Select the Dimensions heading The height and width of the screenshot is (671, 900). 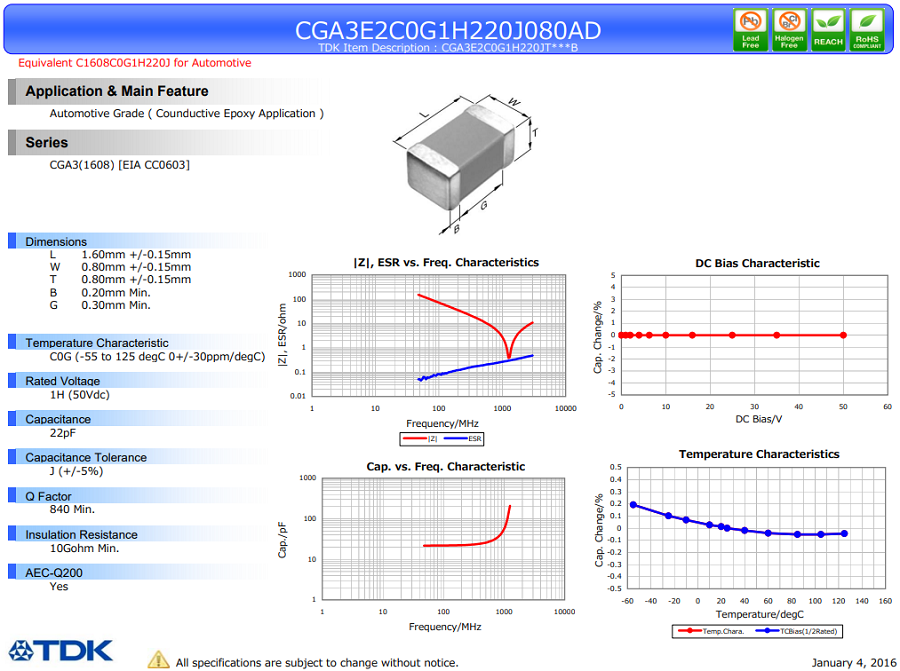(x=56, y=242)
